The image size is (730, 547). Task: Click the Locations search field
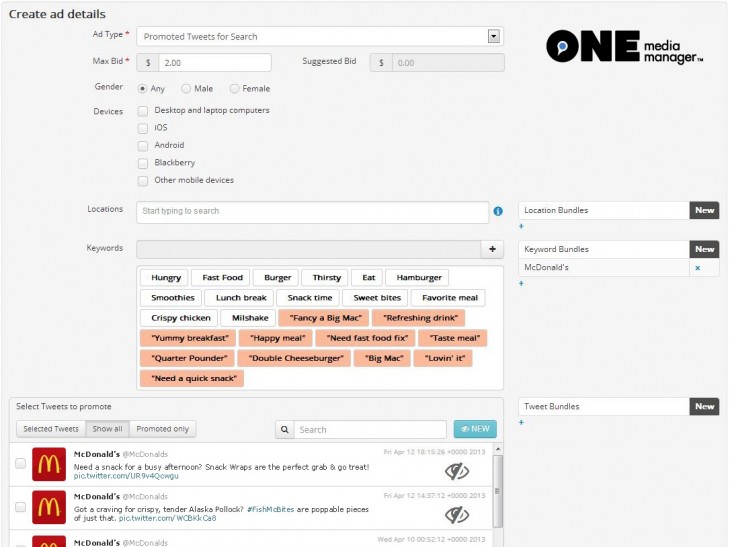click(x=312, y=211)
